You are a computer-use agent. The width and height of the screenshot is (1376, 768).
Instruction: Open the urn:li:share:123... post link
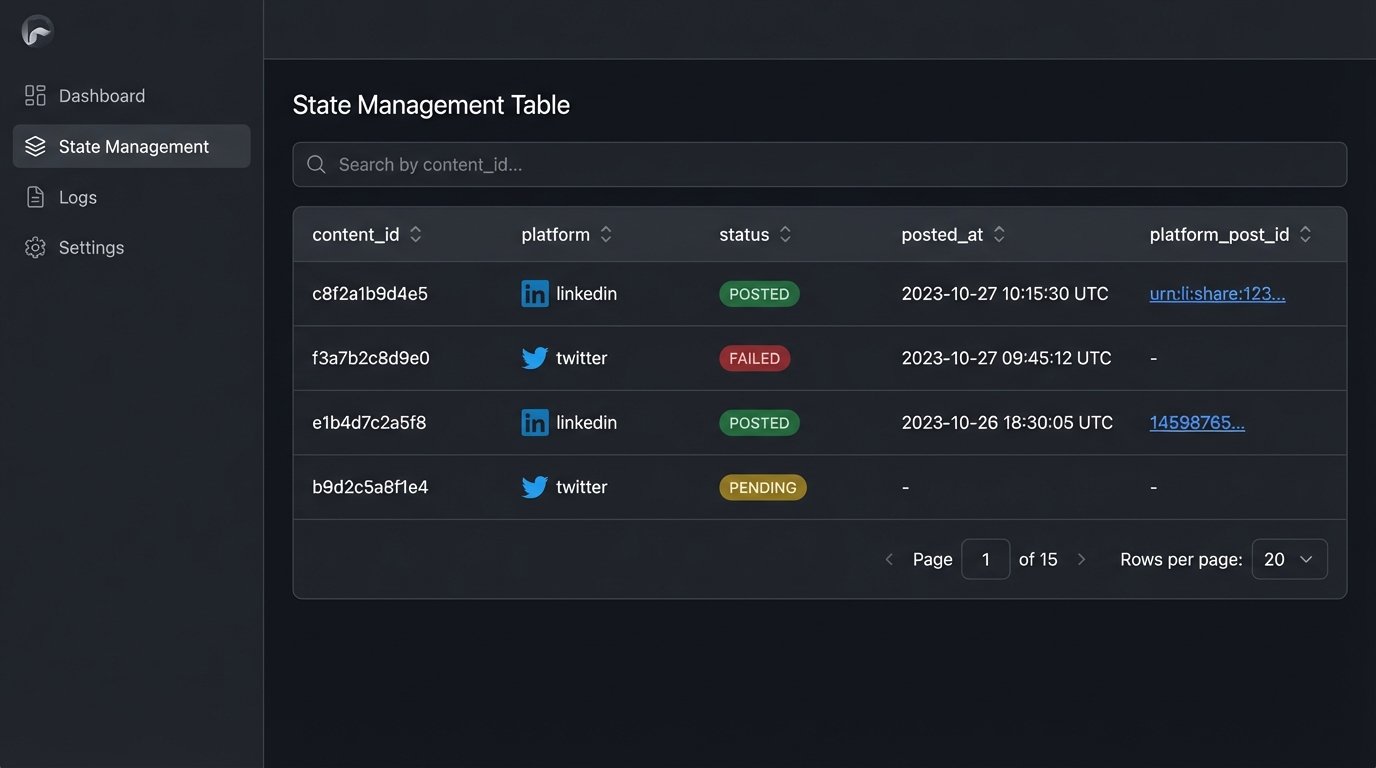[1217, 294]
